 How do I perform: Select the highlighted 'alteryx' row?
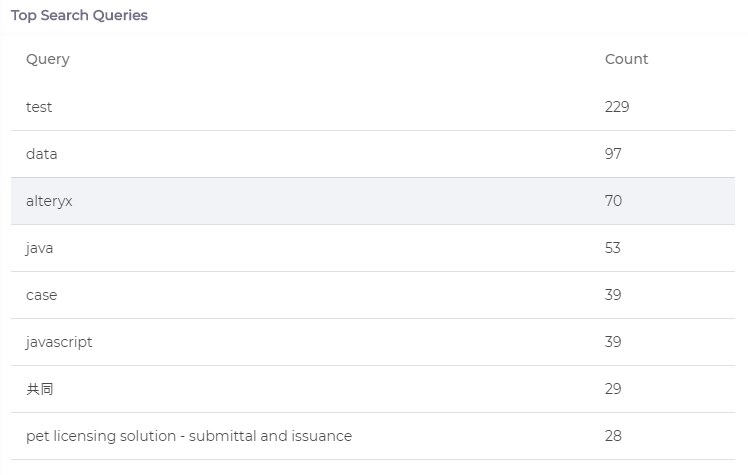pyautogui.click(x=373, y=201)
